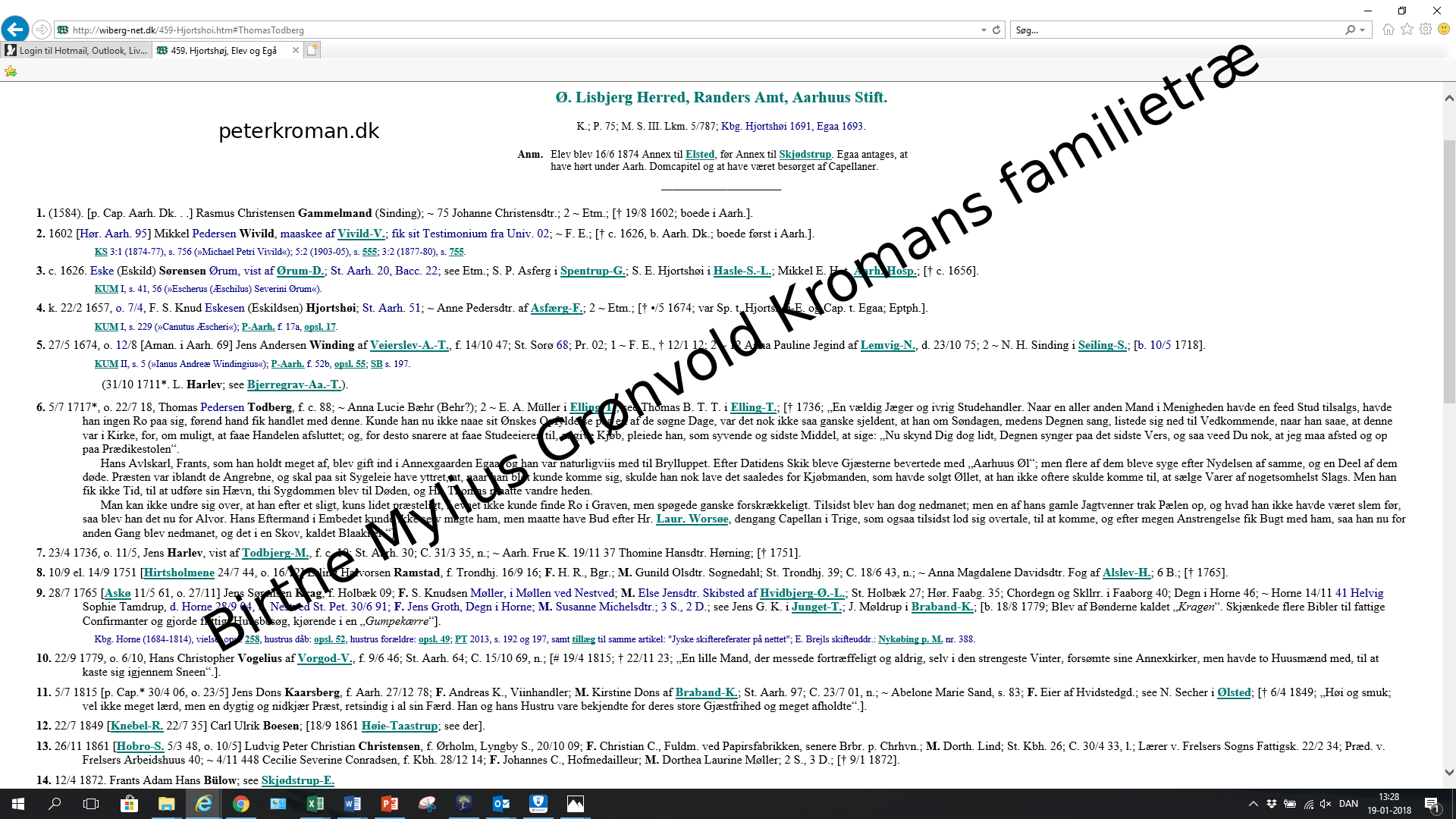The image size is (1456, 819).
Task: Open the Home page icon
Action: pyautogui.click(x=1388, y=30)
